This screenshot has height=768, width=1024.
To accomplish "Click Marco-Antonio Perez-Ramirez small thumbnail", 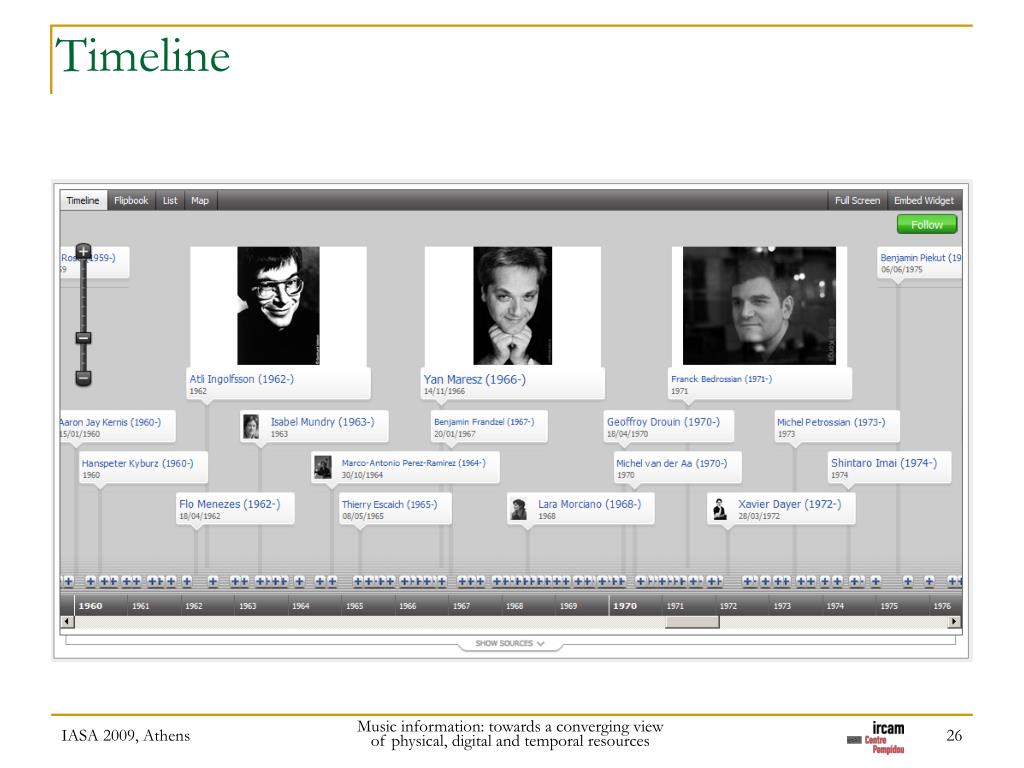I will [x=323, y=468].
